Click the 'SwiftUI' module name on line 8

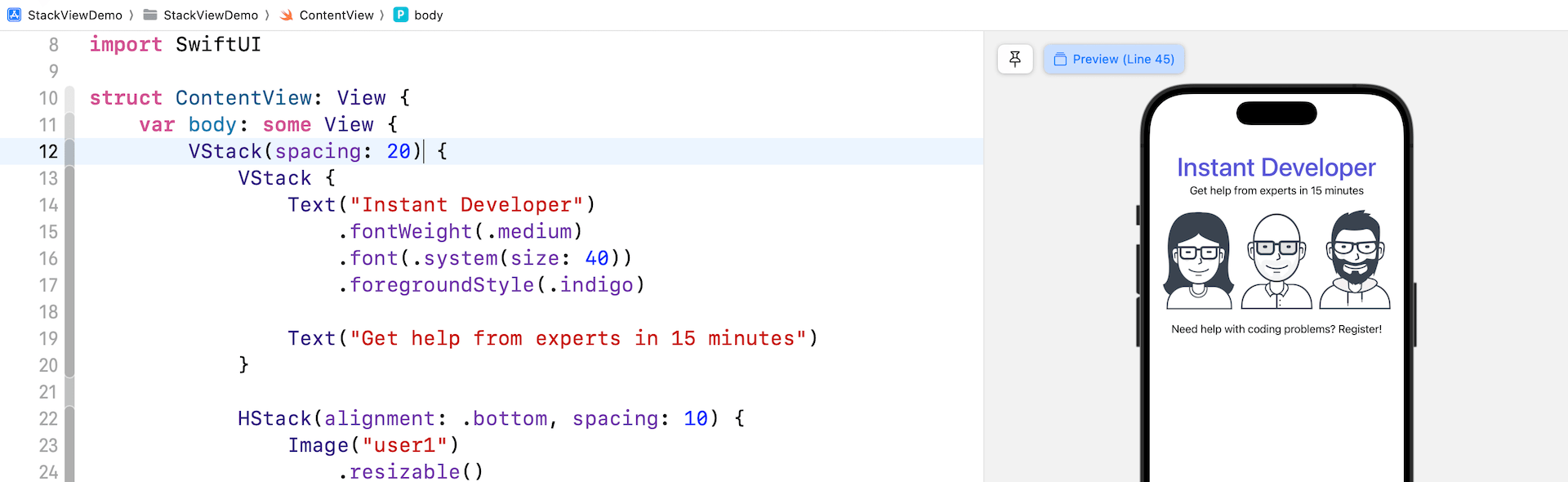pos(218,44)
